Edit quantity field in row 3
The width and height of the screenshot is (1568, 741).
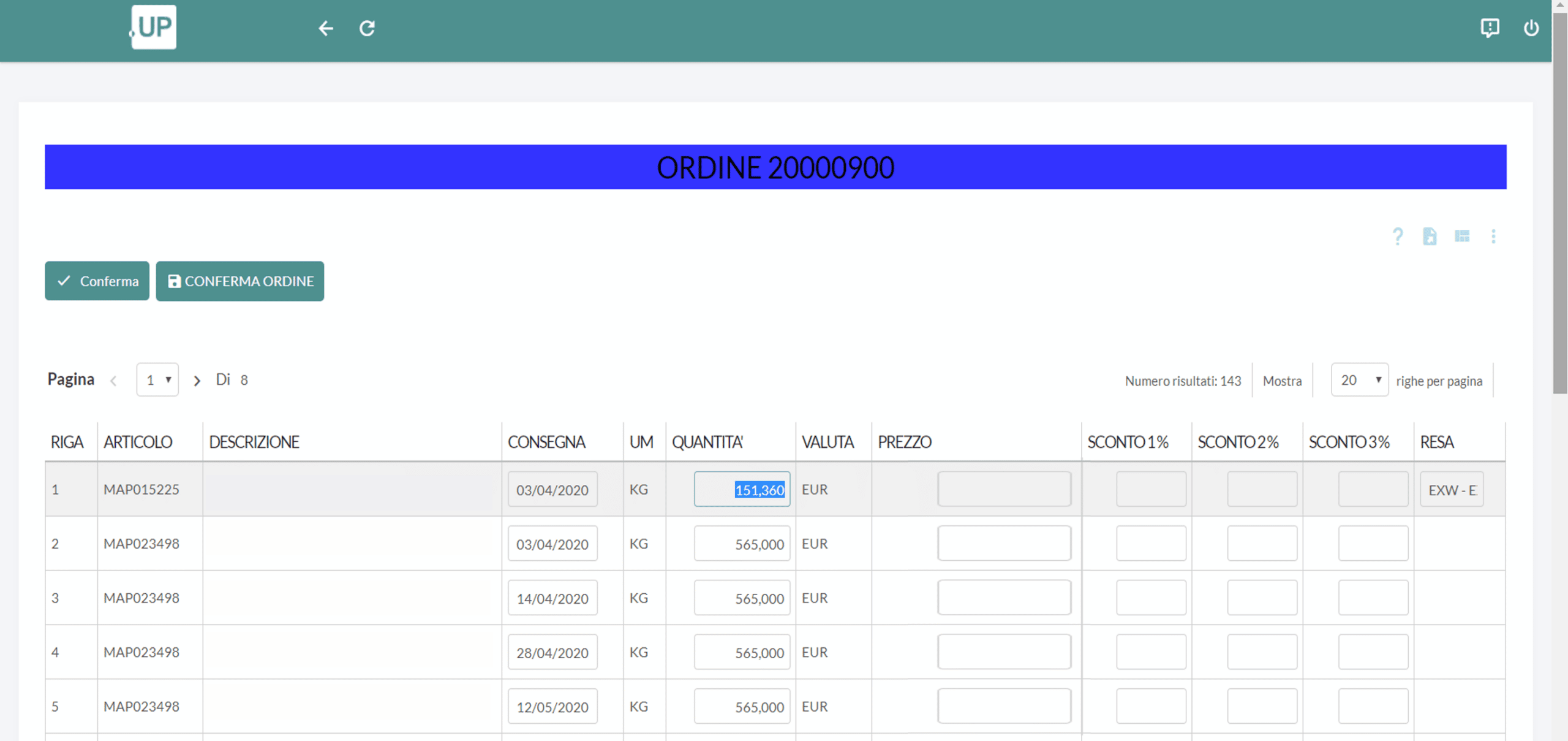point(742,598)
